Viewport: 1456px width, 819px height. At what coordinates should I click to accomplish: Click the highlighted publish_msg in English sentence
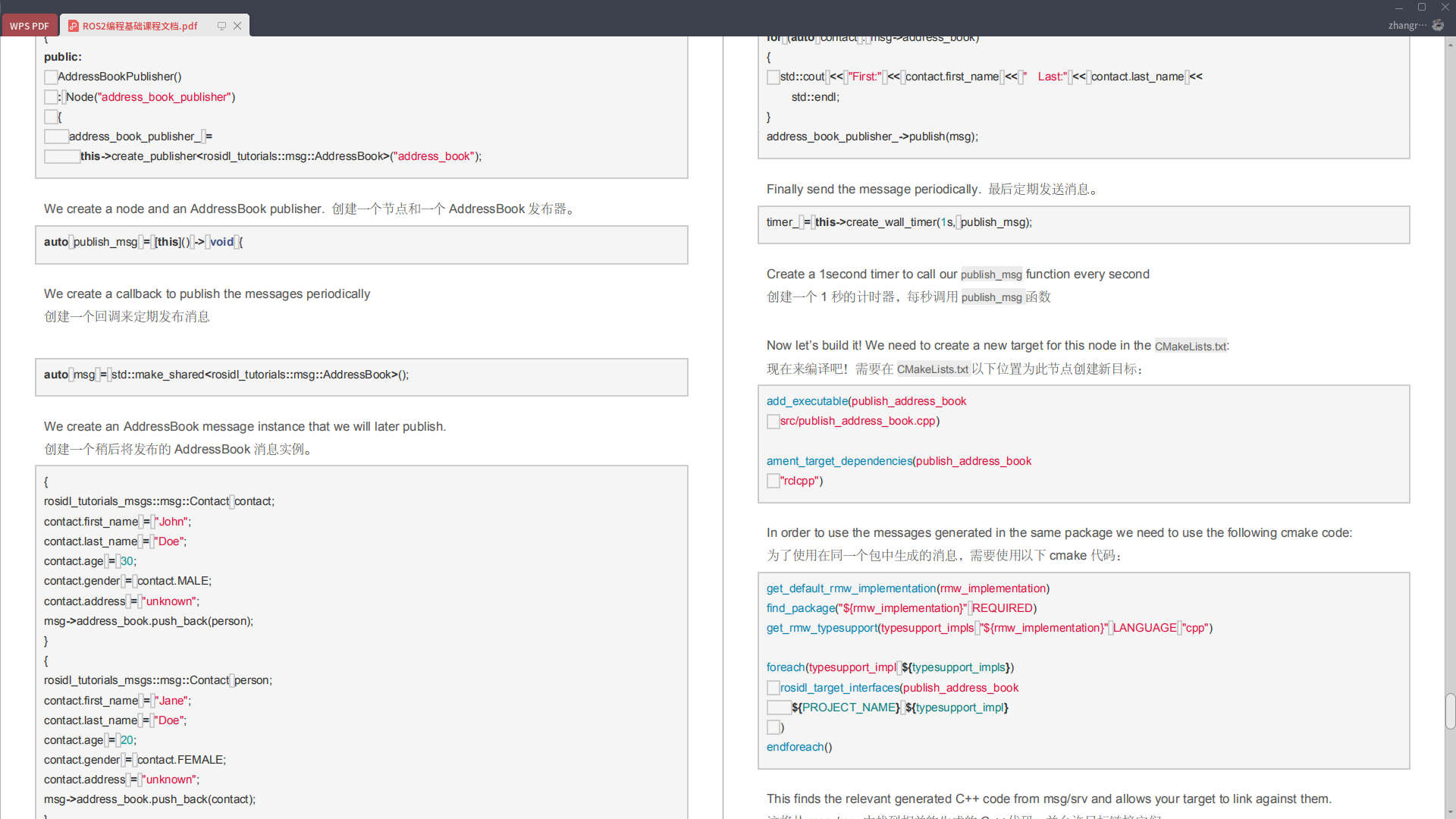point(991,275)
